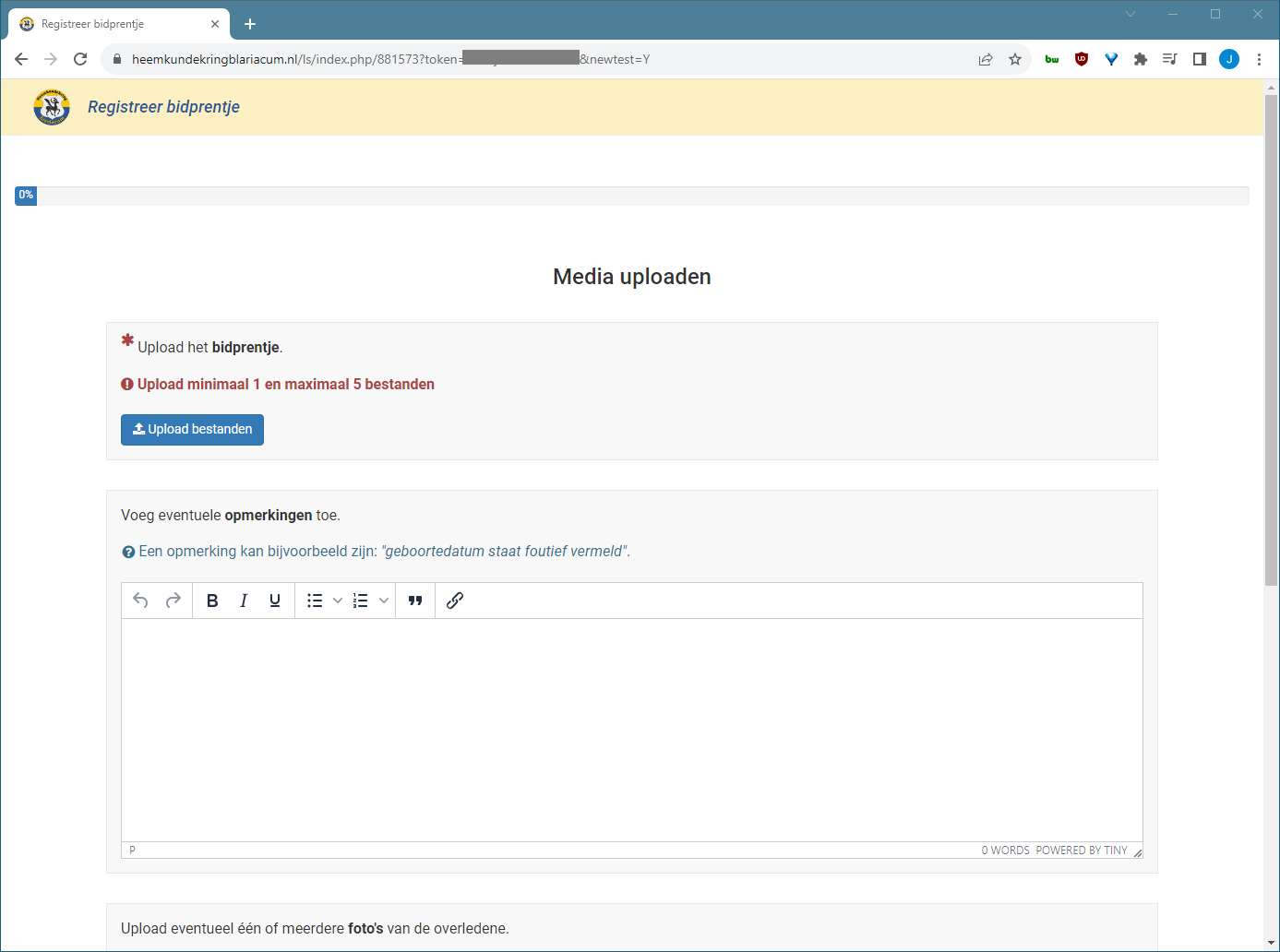1280x952 pixels.
Task: Click the redo arrow in the editor
Action: point(173,601)
